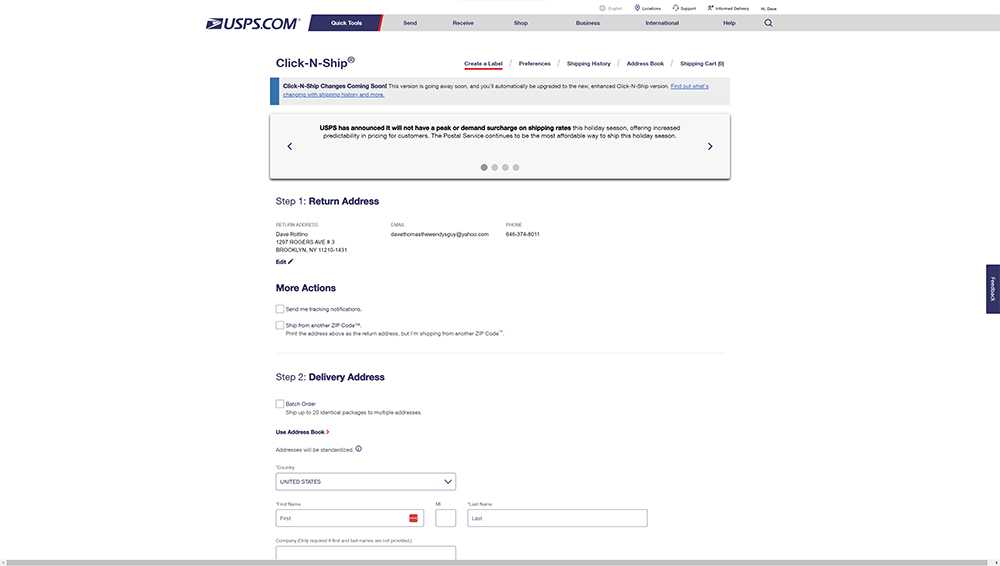Select the first carousel dot

pyautogui.click(x=484, y=167)
